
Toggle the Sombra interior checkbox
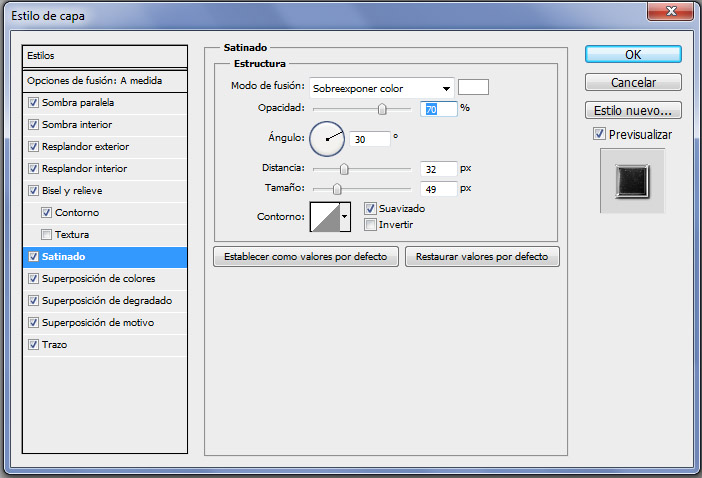[33, 124]
